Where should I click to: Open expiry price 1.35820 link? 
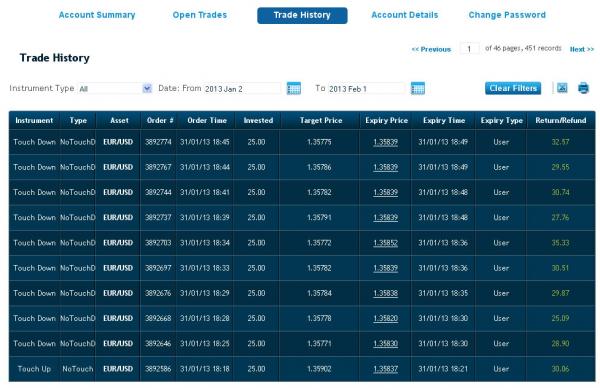(x=385, y=318)
